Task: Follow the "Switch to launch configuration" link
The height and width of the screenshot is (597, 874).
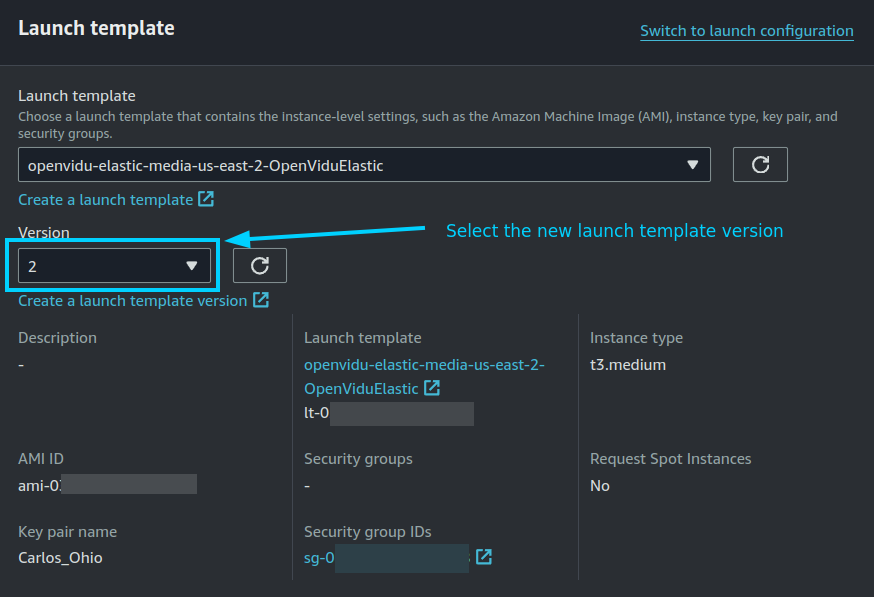Action: [746, 31]
